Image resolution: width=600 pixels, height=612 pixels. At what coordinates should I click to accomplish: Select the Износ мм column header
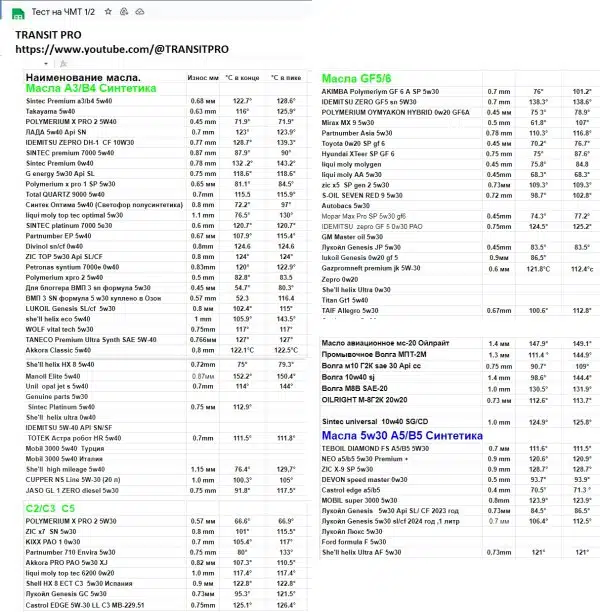203,78
